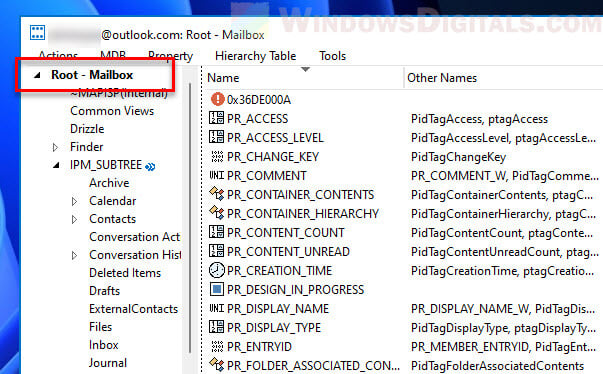
Task: Click the object icon beside PR_FOLDER_ASSOCIATED_CON...
Action: [217, 364]
